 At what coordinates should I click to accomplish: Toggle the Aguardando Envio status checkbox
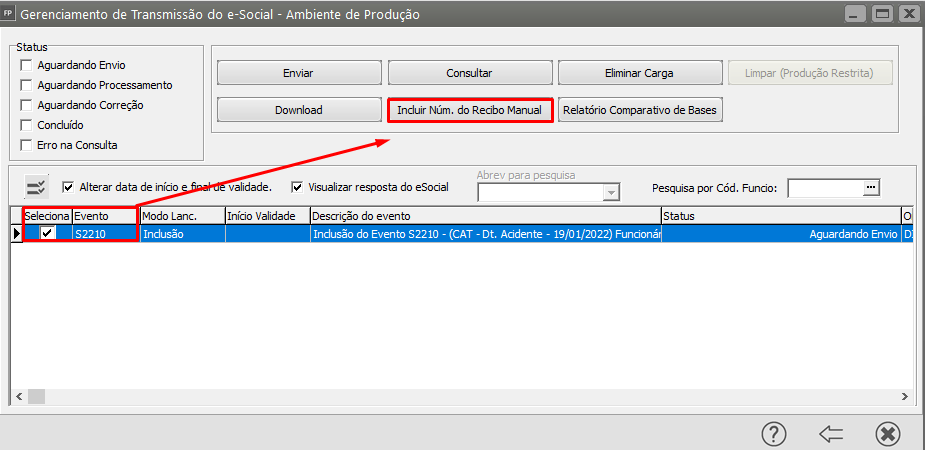pos(26,65)
